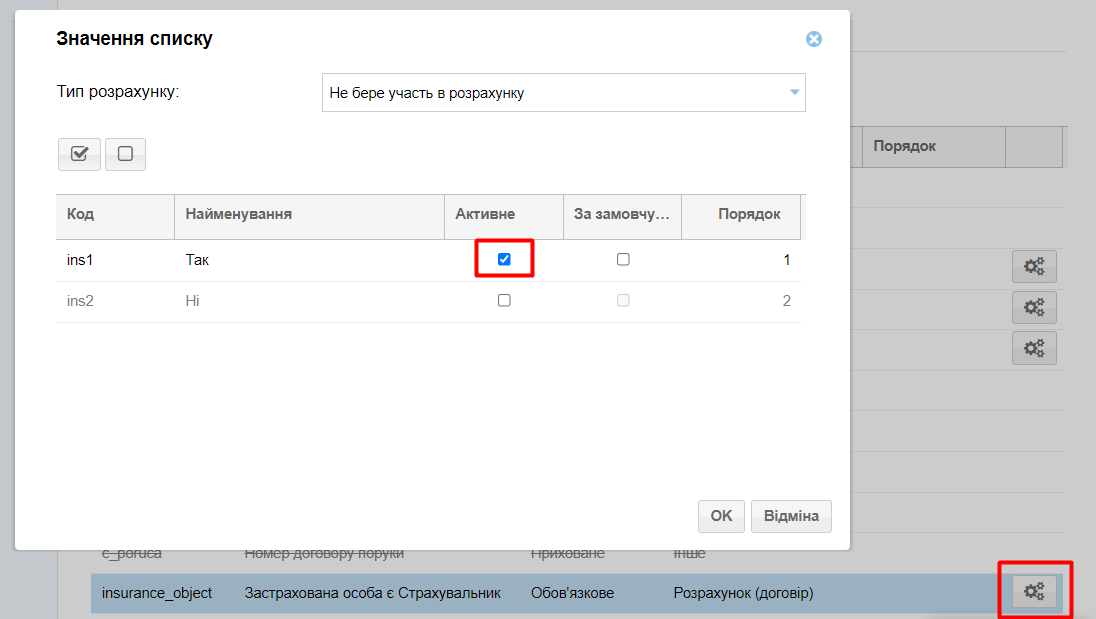
Task: Confirm with the OK button
Action: coord(721,516)
